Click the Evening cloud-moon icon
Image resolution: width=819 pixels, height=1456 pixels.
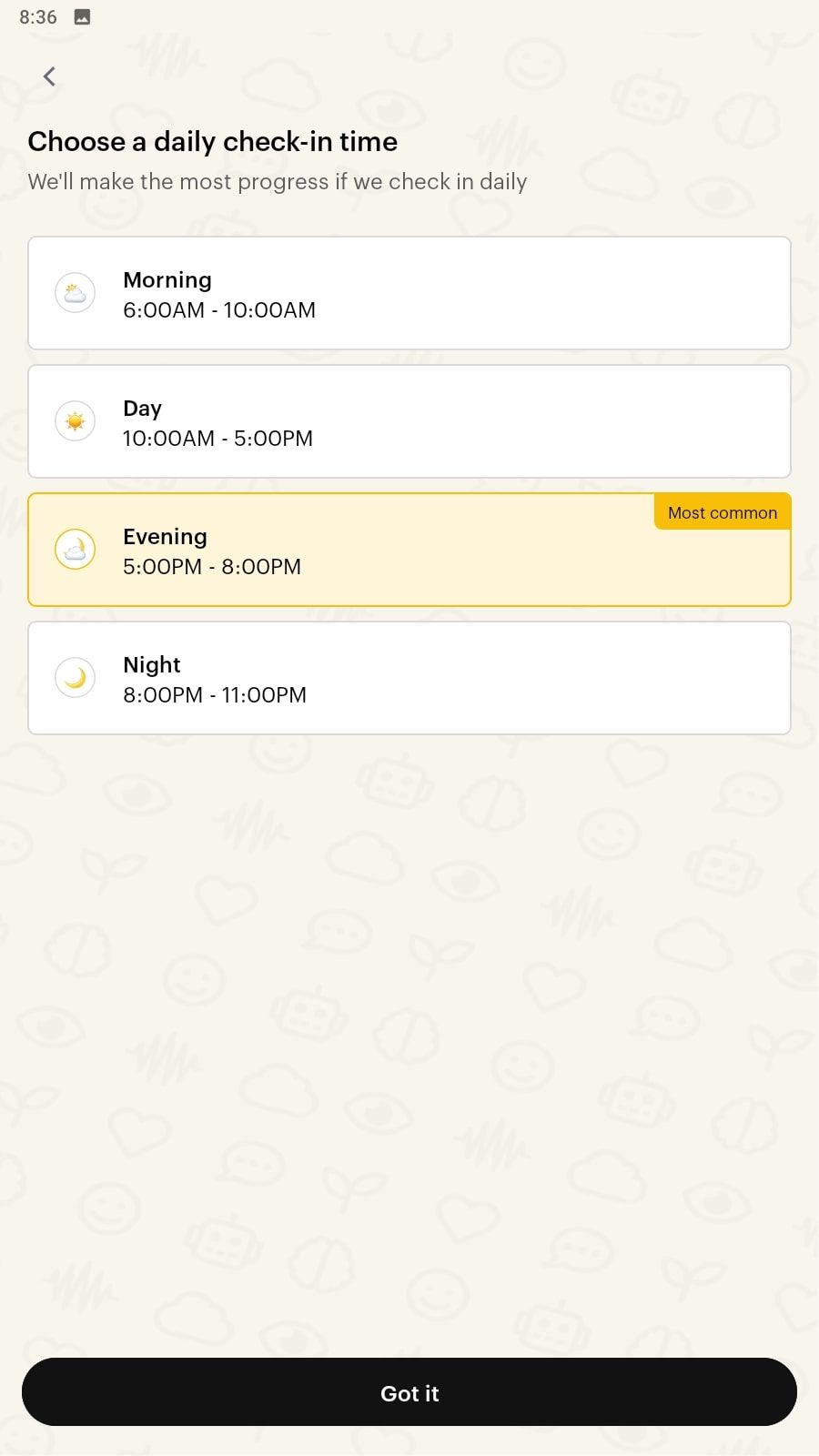(76, 550)
